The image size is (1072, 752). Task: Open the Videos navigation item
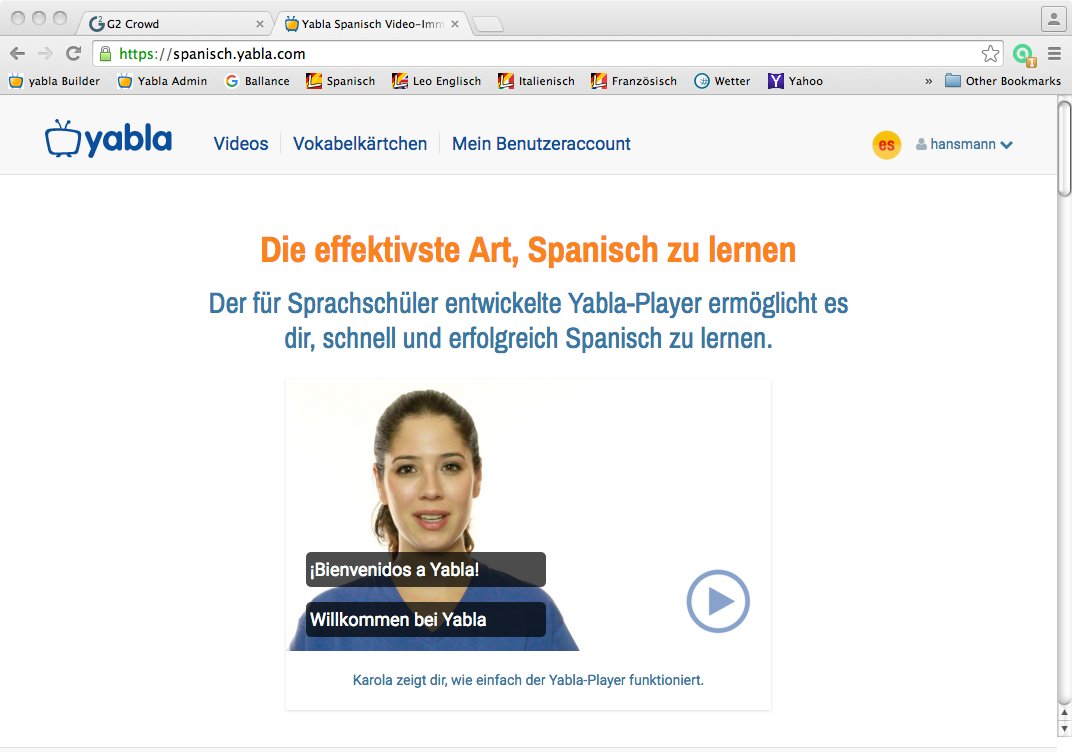click(241, 144)
